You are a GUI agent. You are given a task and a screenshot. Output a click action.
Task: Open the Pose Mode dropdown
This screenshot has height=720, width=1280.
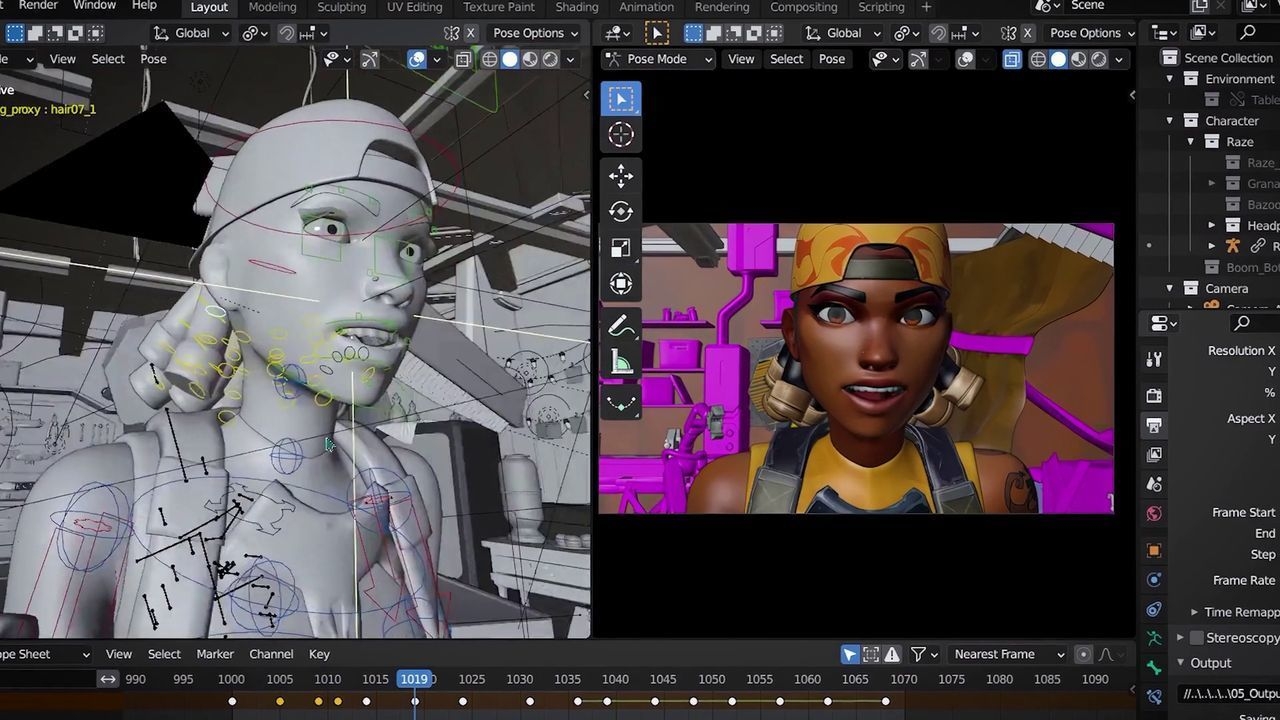click(659, 59)
